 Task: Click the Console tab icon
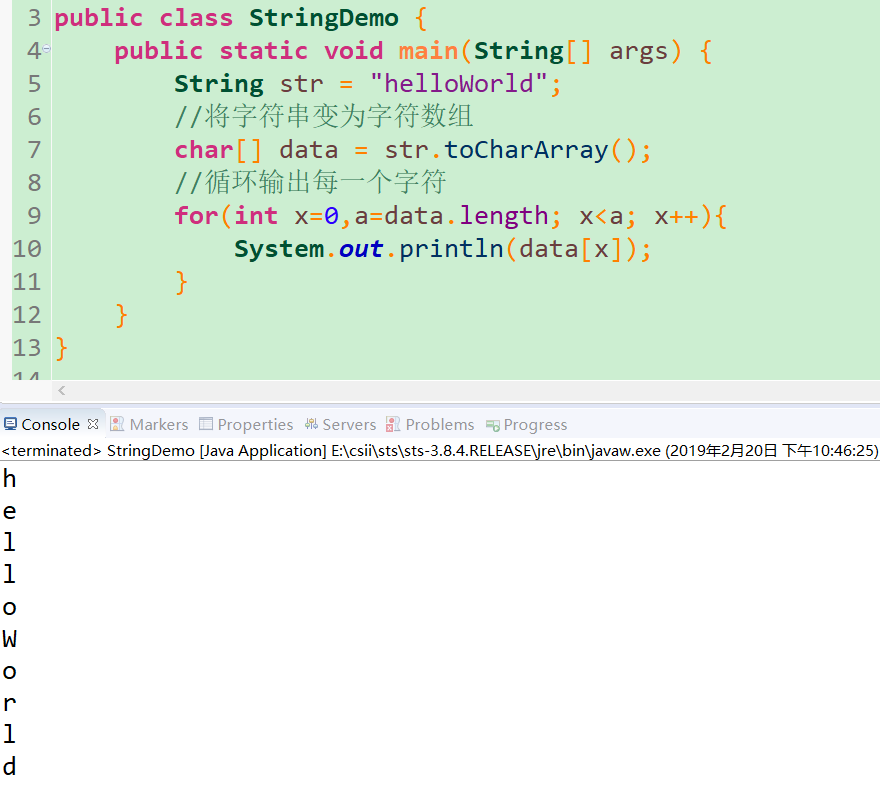click(x=10, y=424)
